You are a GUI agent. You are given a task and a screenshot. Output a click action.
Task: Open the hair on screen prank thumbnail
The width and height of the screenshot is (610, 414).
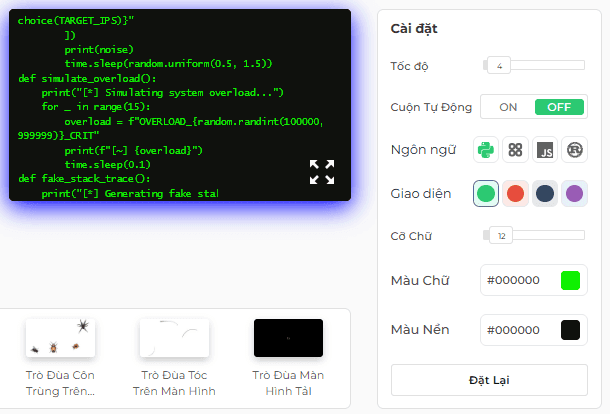174,338
